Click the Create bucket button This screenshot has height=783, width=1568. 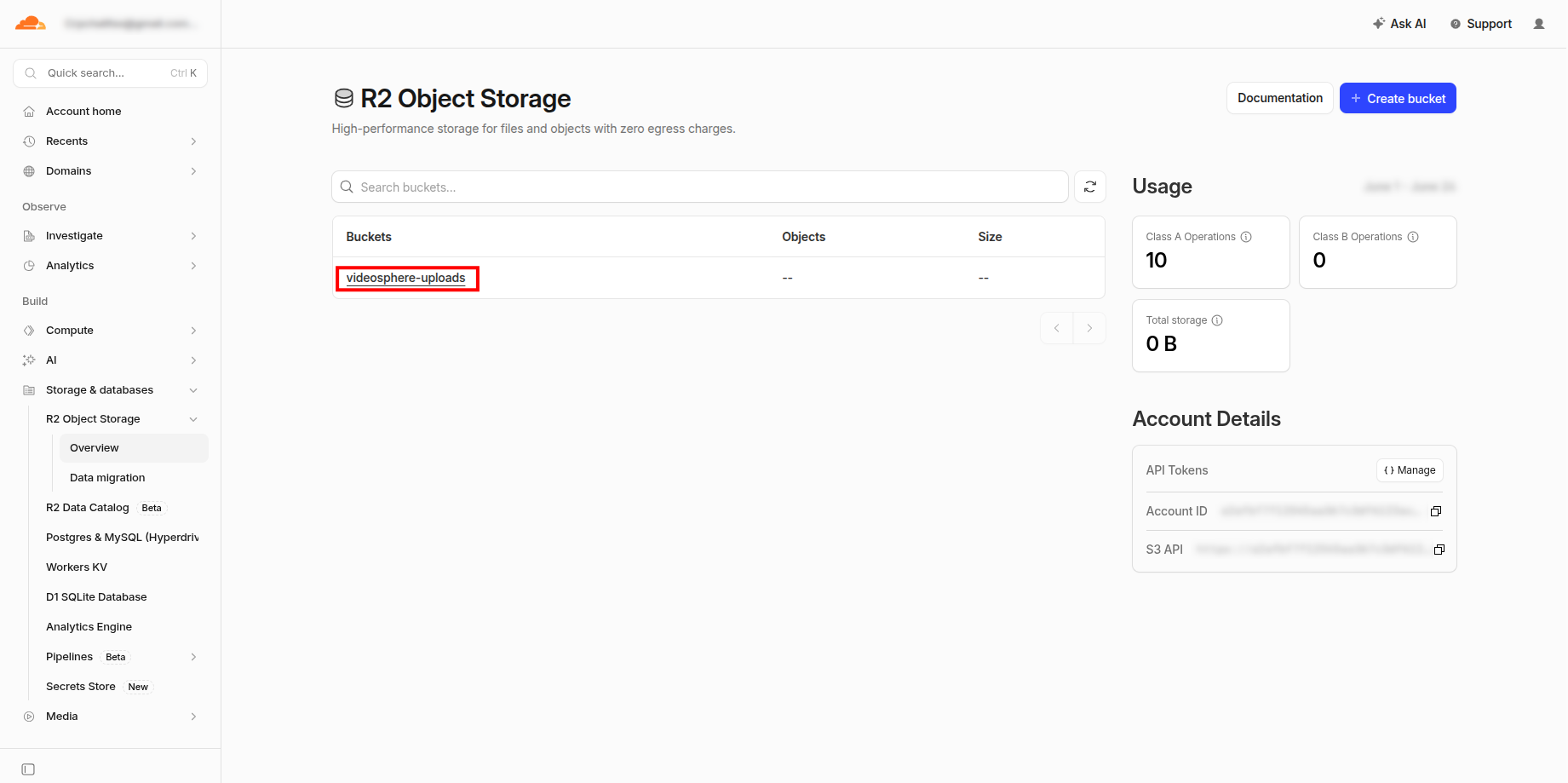(1398, 98)
